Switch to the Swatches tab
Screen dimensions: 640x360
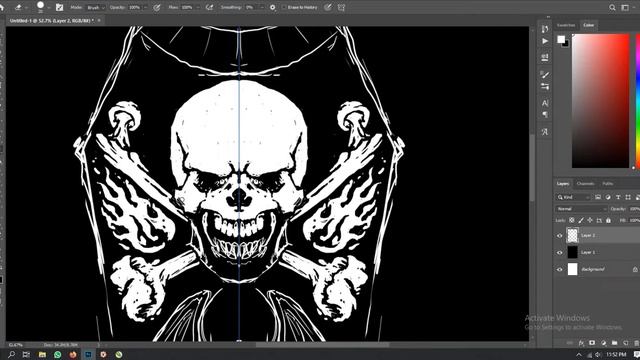[566, 25]
